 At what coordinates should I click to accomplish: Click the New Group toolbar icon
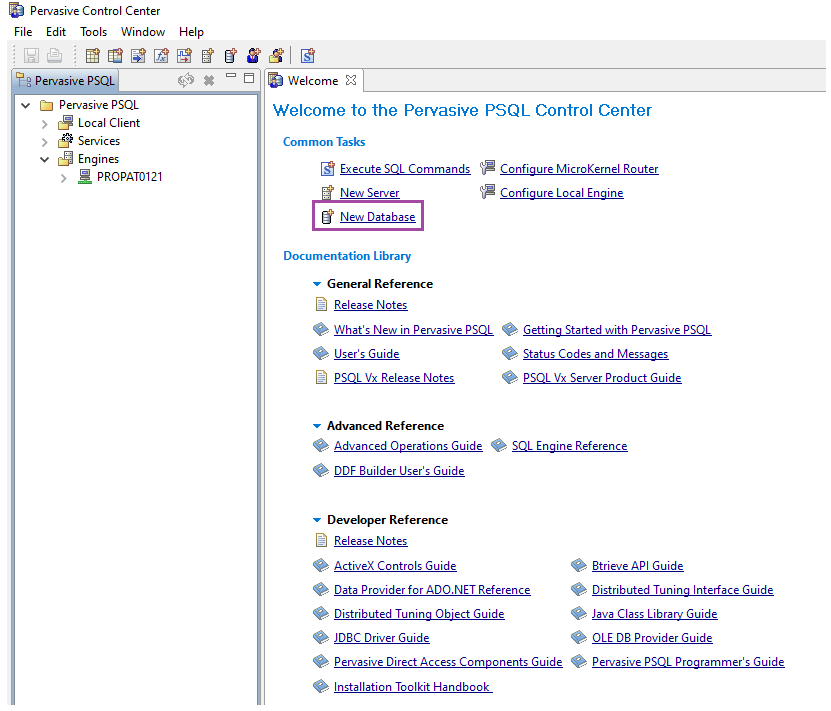(276, 56)
